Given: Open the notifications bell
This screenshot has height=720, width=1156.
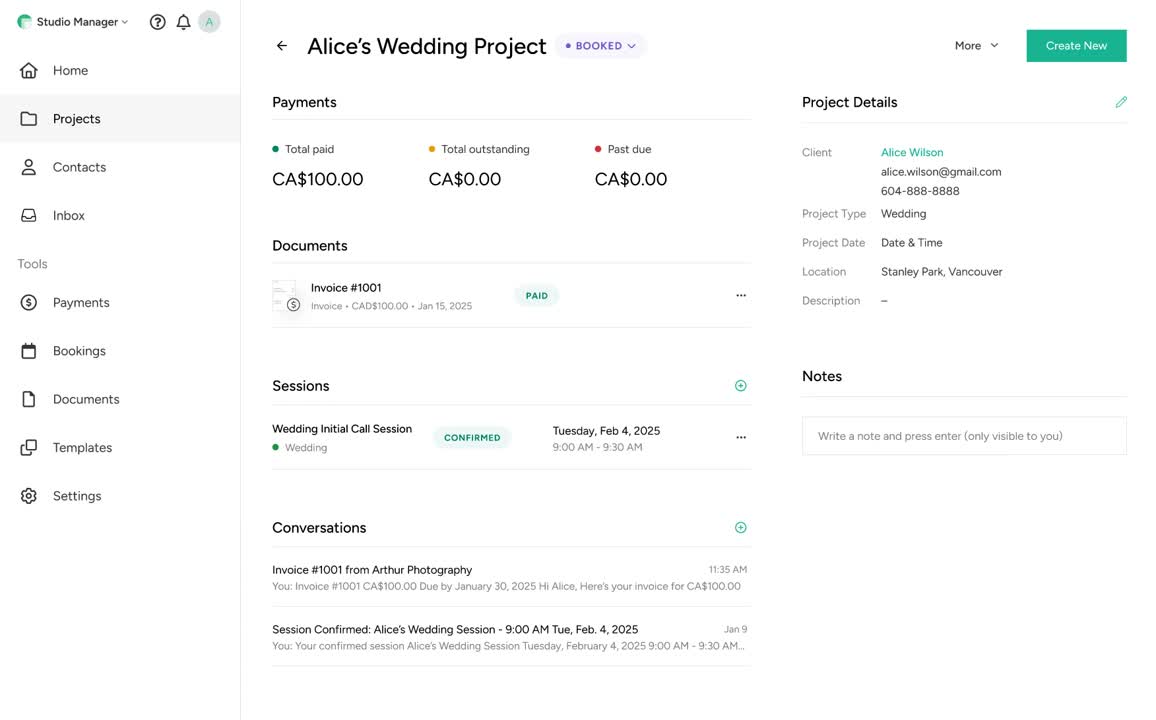Looking at the screenshot, I should click(x=183, y=22).
